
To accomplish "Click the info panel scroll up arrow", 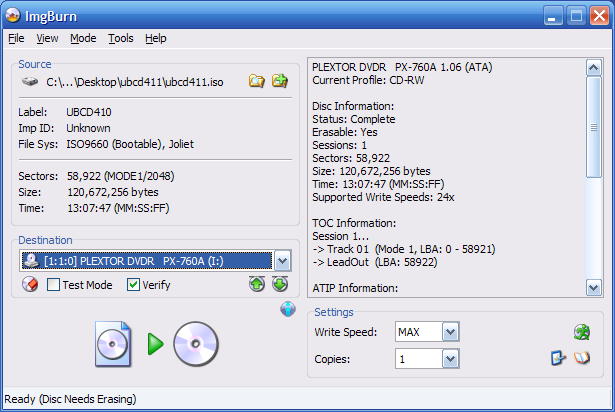I will [594, 68].
